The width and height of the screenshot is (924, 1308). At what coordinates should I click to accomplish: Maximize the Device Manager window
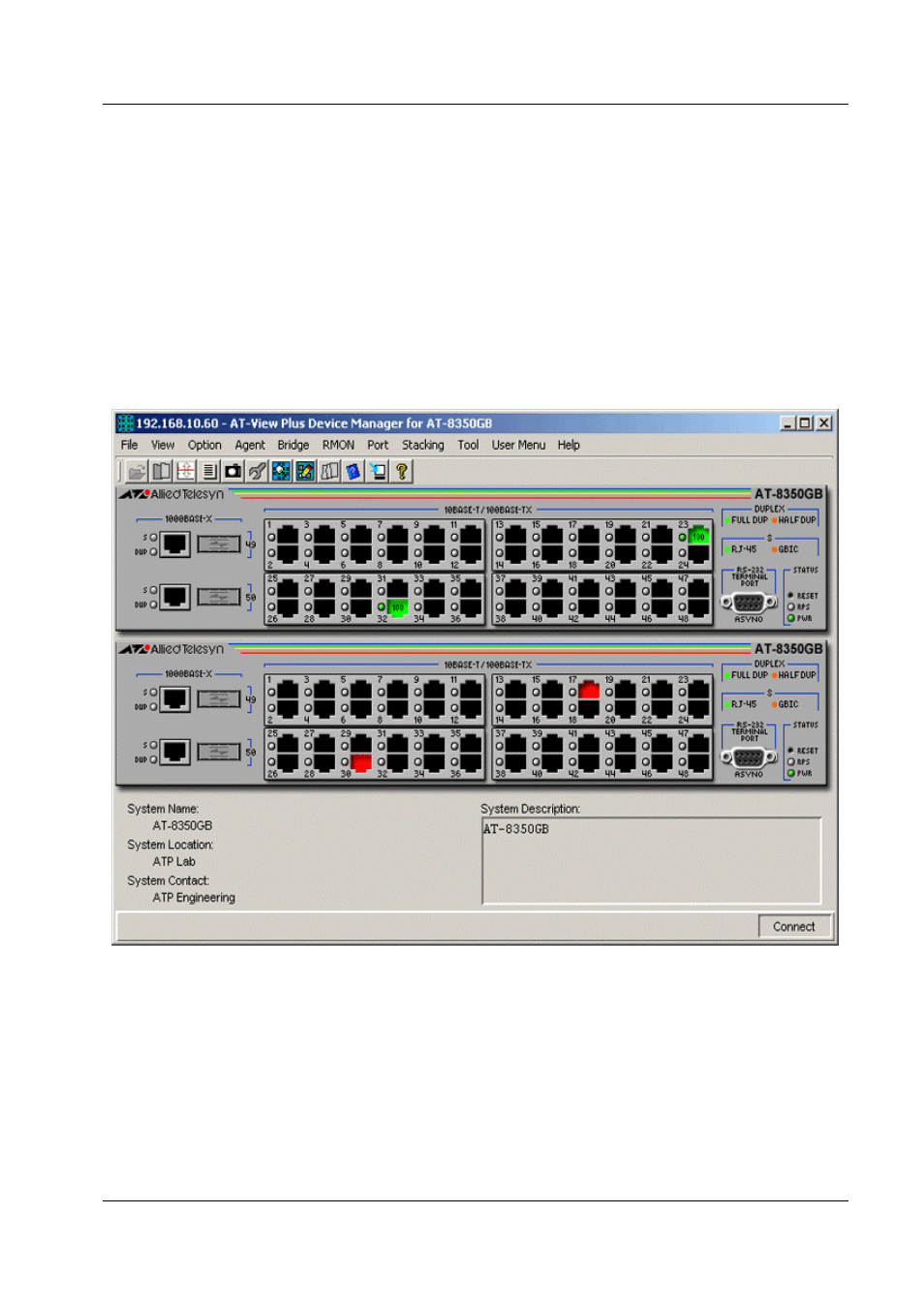(x=806, y=423)
